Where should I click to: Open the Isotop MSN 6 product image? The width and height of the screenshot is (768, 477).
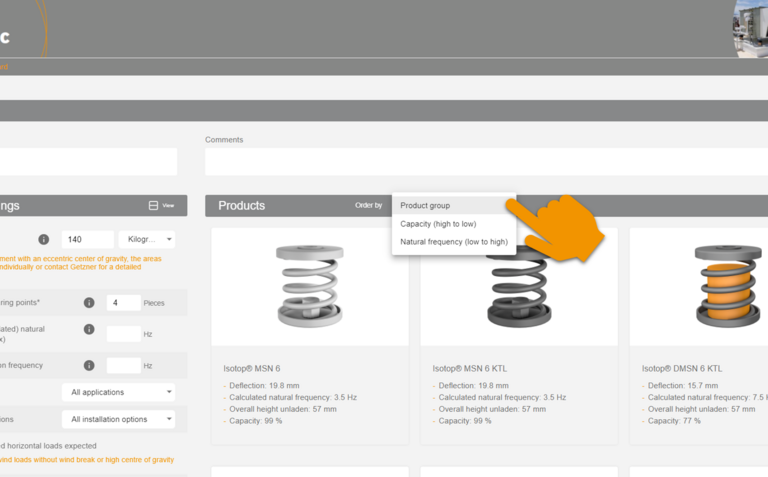(x=309, y=287)
